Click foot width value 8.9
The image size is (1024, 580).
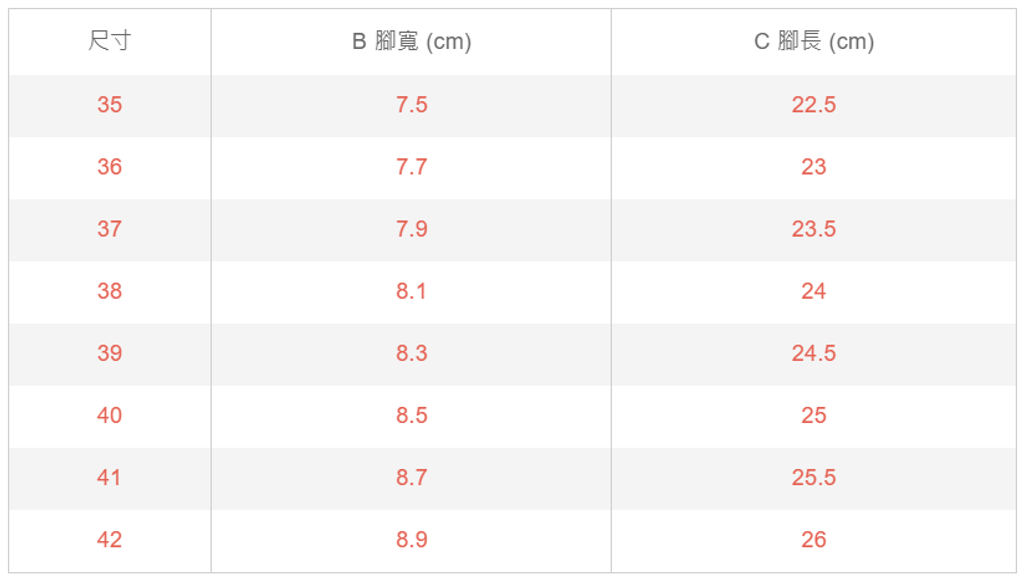411,539
